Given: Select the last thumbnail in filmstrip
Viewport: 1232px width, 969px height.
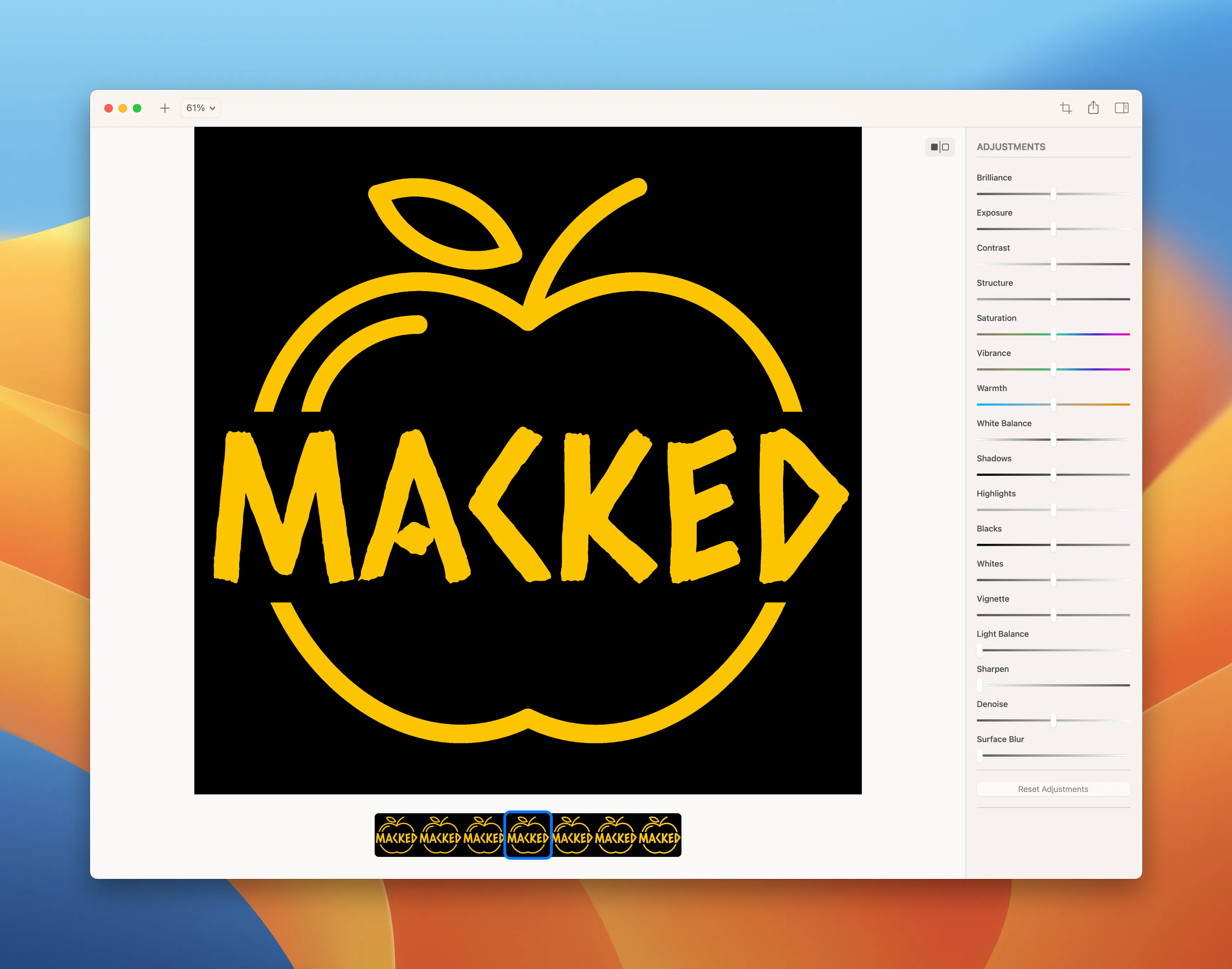Looking at the screenshot, I should (659, 835).
